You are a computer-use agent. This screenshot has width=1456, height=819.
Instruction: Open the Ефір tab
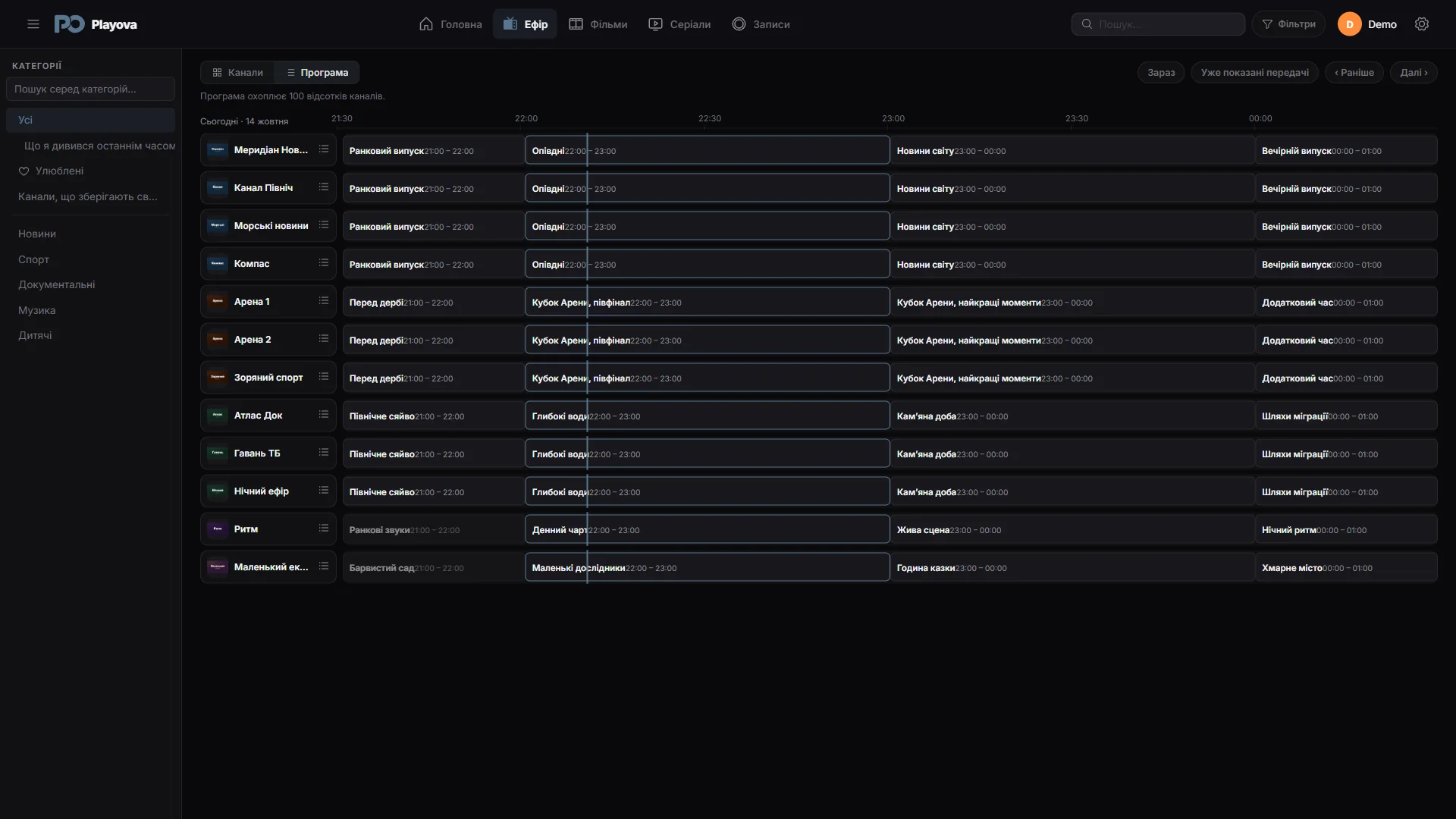(525, 24)
